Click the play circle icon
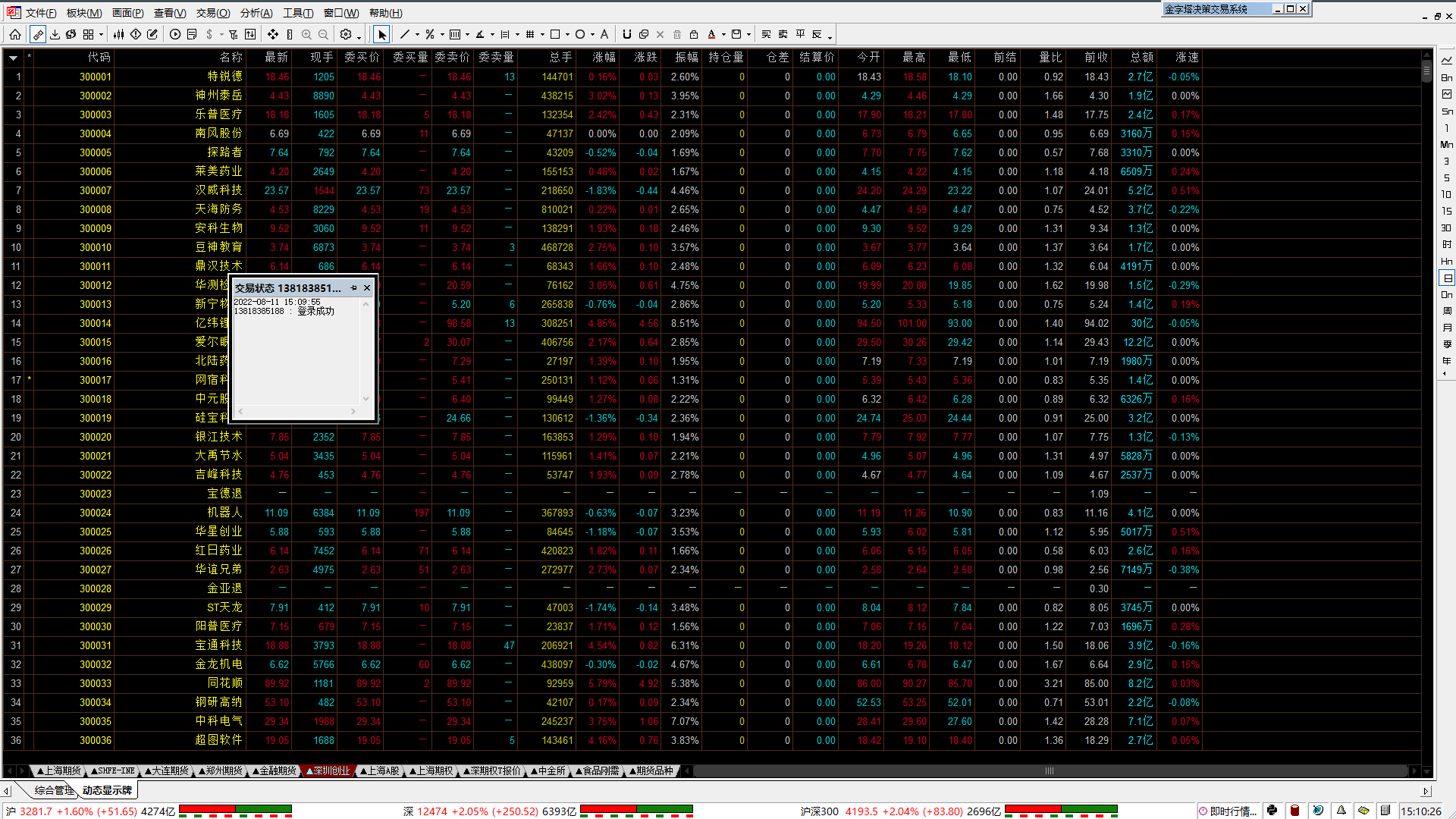 [x=175, y=34]
